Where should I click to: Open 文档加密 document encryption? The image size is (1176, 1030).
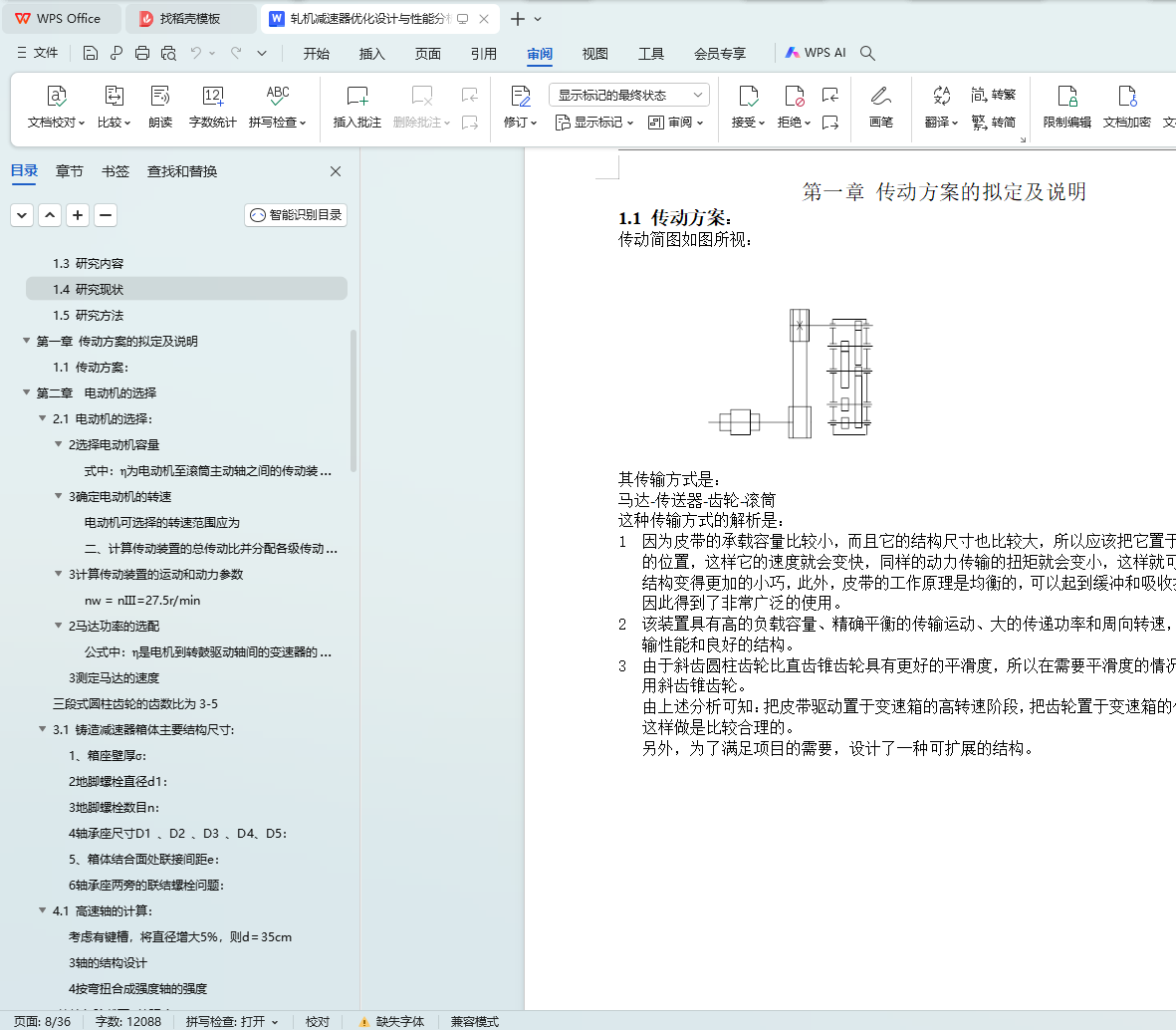pos(1126,107)
